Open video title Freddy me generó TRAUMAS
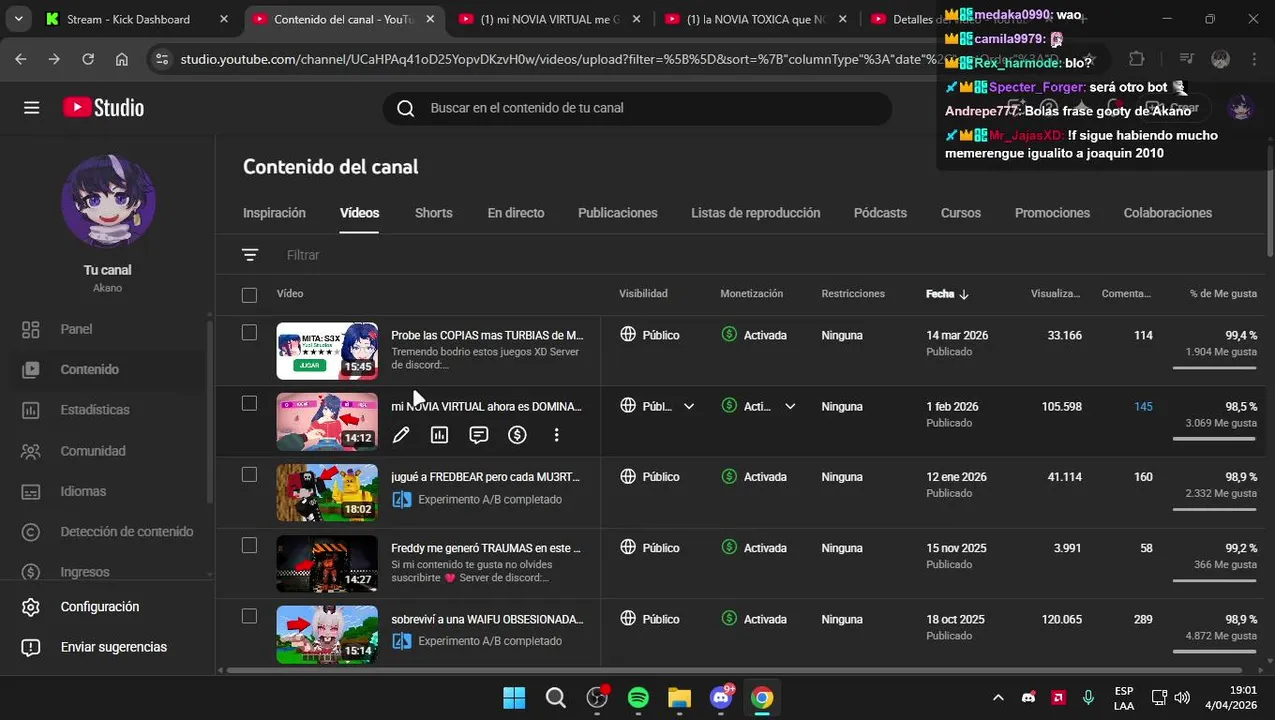This screenshot has height=720, width=1275. [x=486, y=548]
